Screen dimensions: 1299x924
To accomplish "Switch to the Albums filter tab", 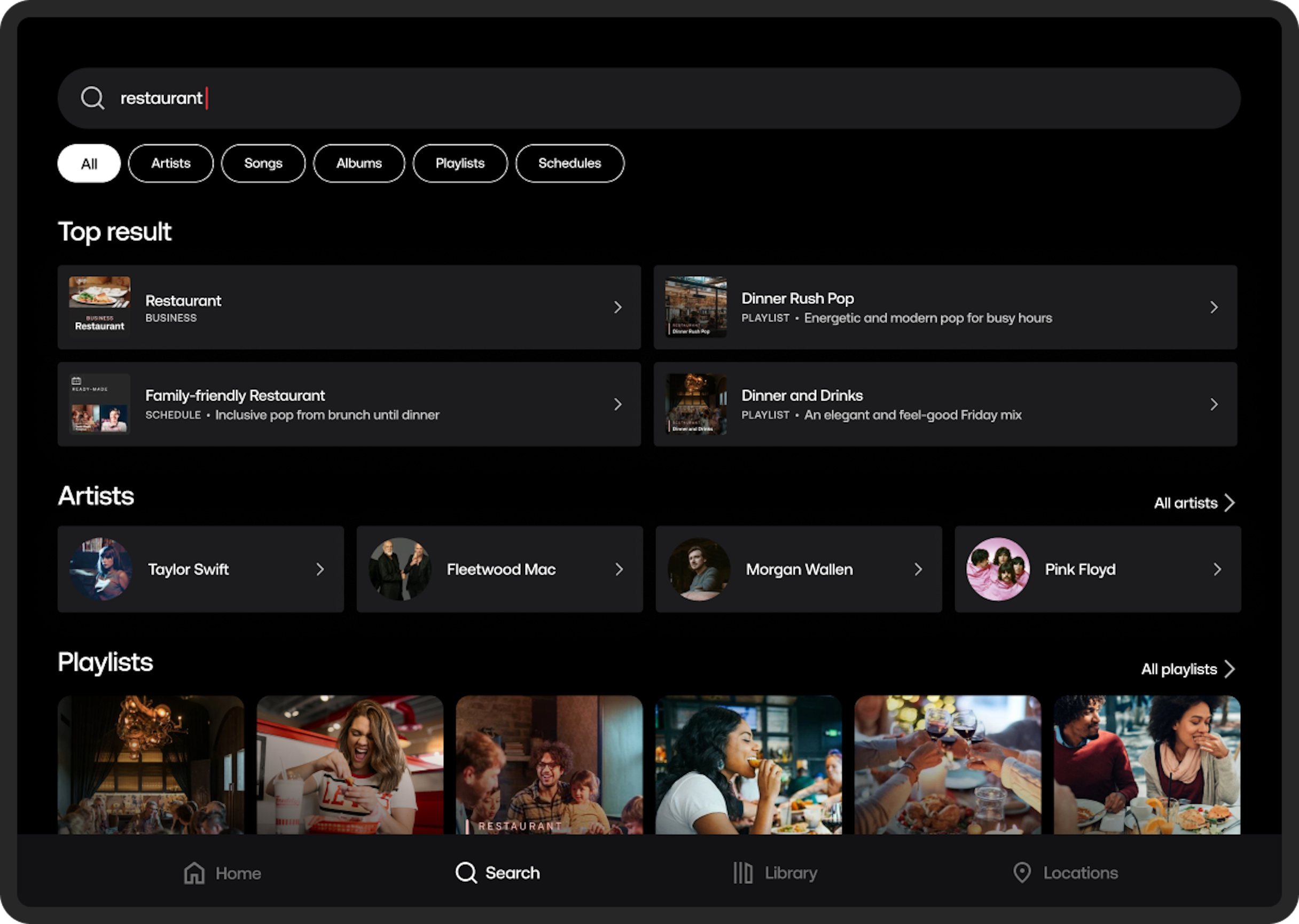I will 358,163.
